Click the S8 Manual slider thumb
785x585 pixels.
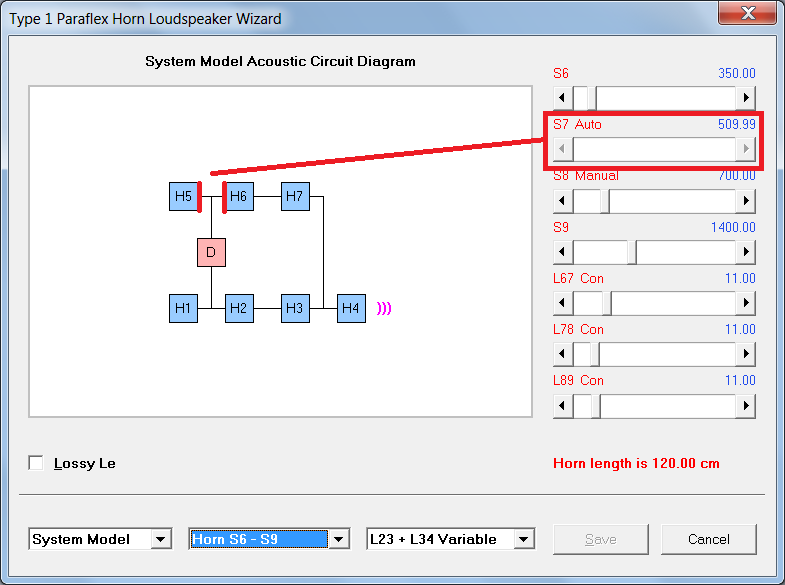point(605,201)
